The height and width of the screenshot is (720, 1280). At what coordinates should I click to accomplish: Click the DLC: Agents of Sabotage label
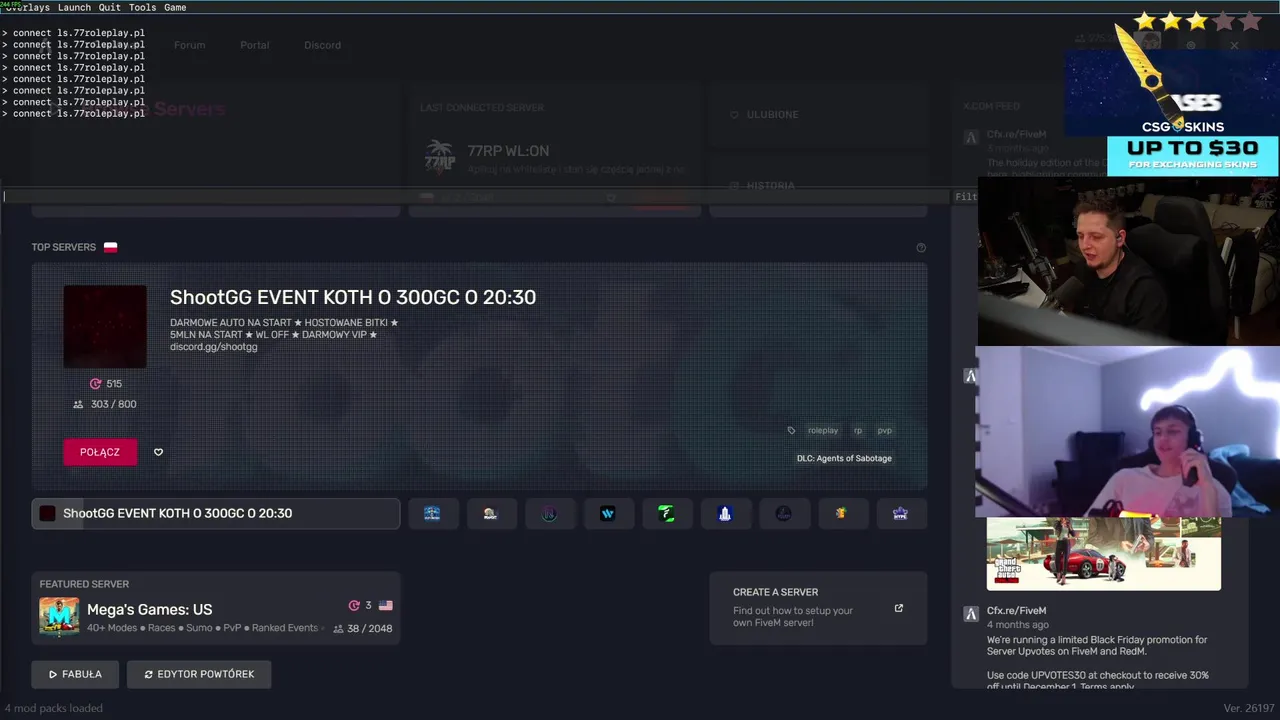844,458
